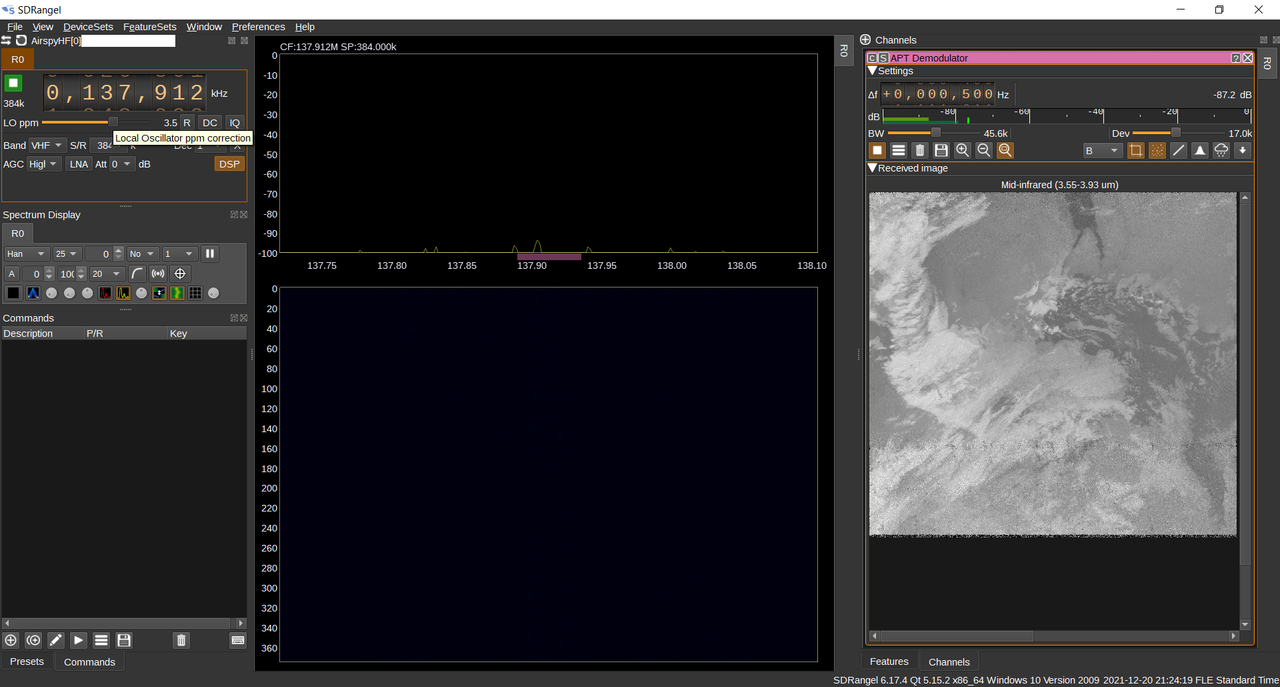1280x687 pixels.
Task: Open the FeatureSets menu
Action: click(150, 27)
